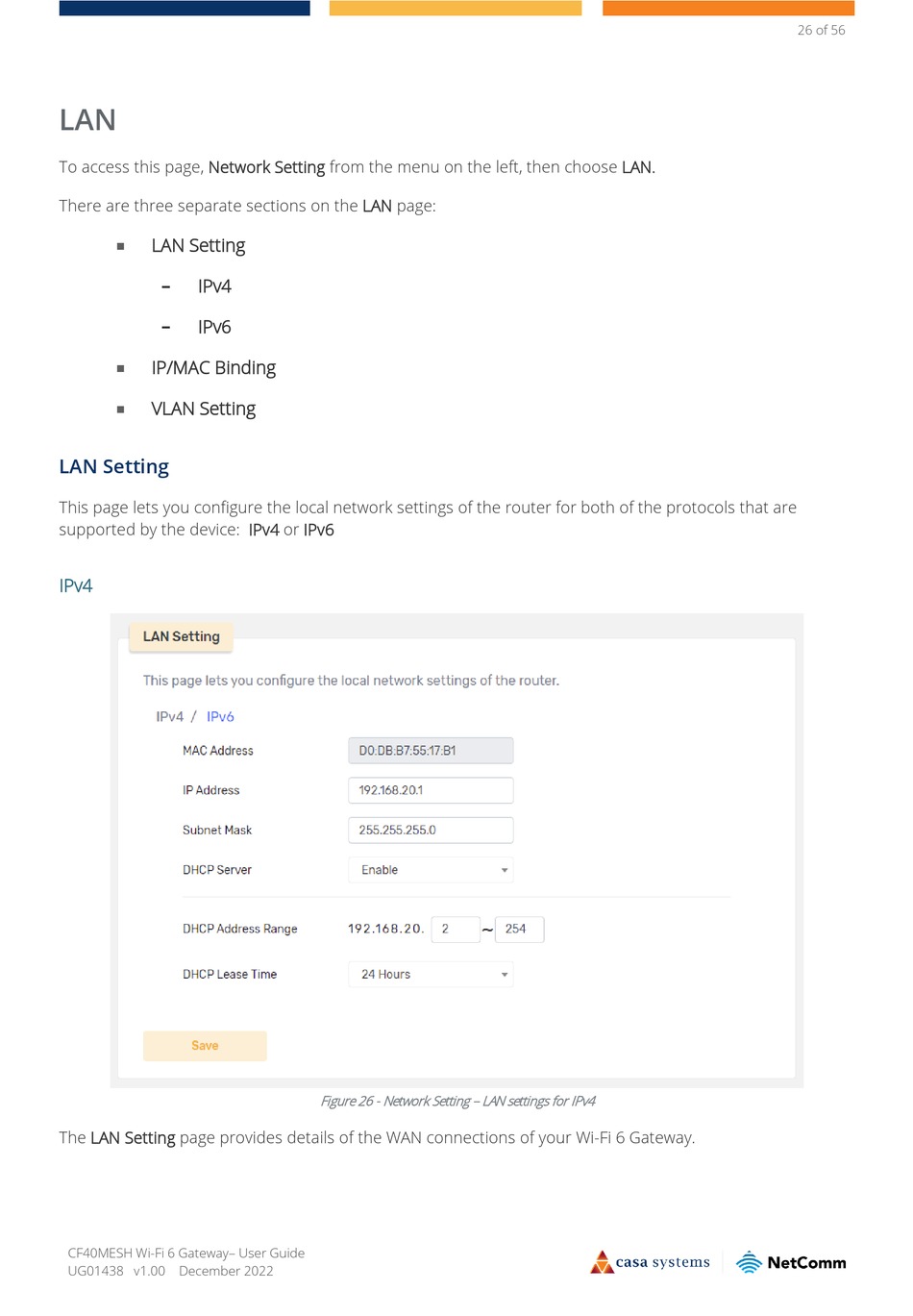Image resolution: width=913 pixels, height=1316 pixels.
Task: Click the LAN Setting section heading
Action: click(113, 467)
